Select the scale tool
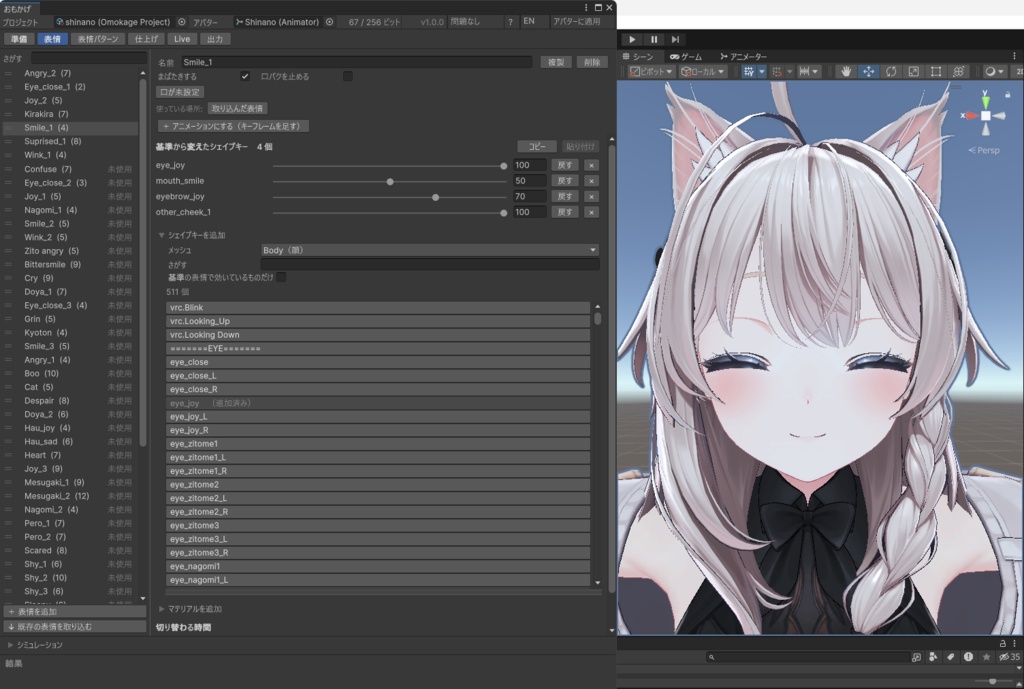The width and height of the screenshot is (1024, 689). coord(914,72)
